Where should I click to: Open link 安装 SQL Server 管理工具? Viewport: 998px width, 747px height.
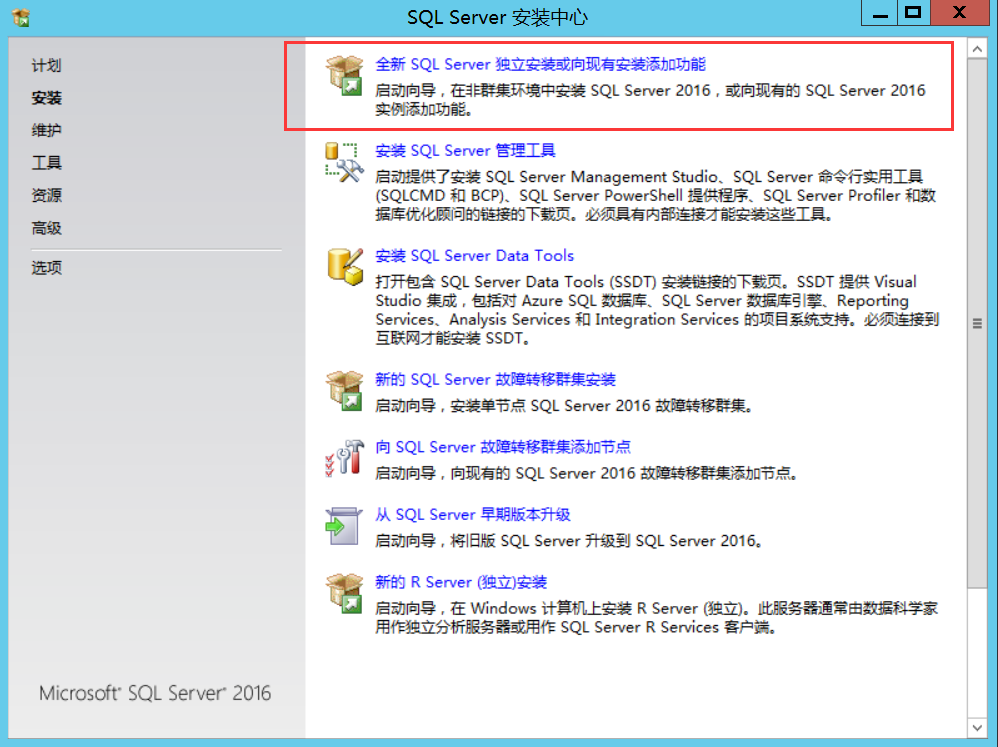pos(465,151)
